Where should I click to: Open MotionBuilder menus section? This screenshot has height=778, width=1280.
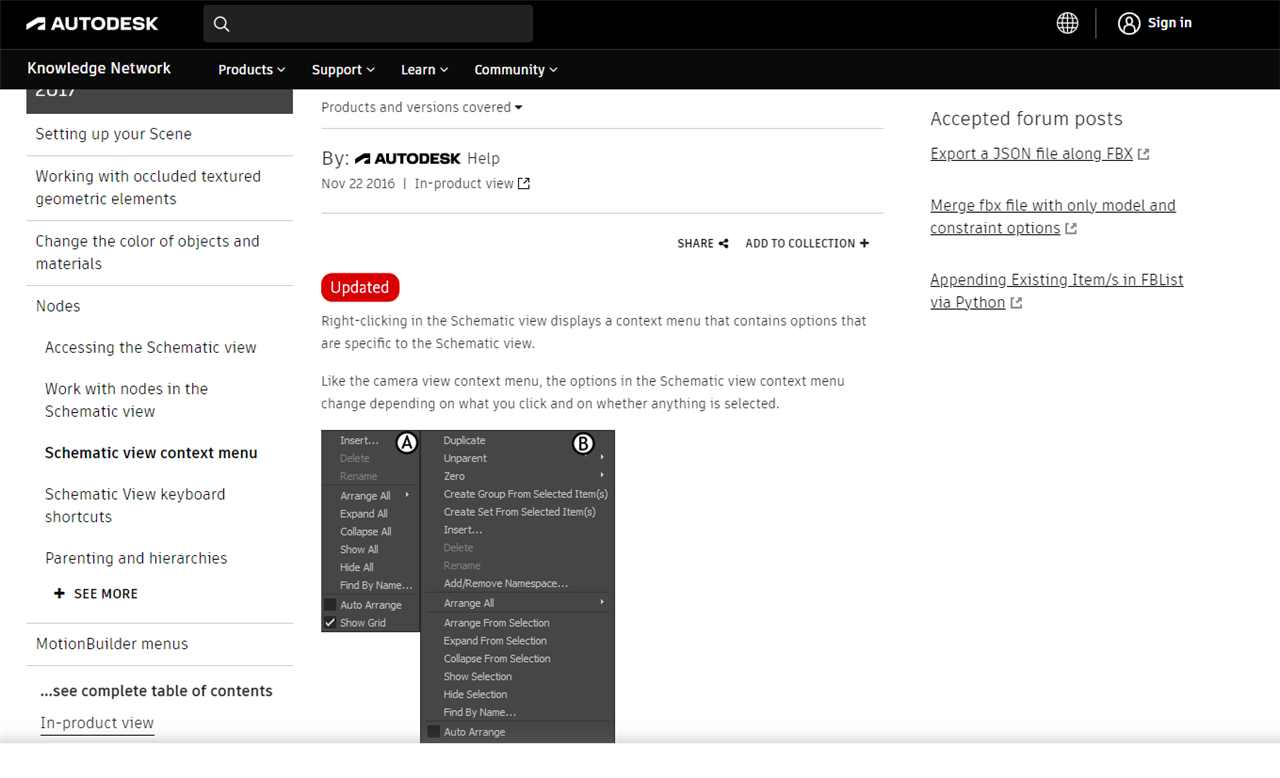point(112,644)
